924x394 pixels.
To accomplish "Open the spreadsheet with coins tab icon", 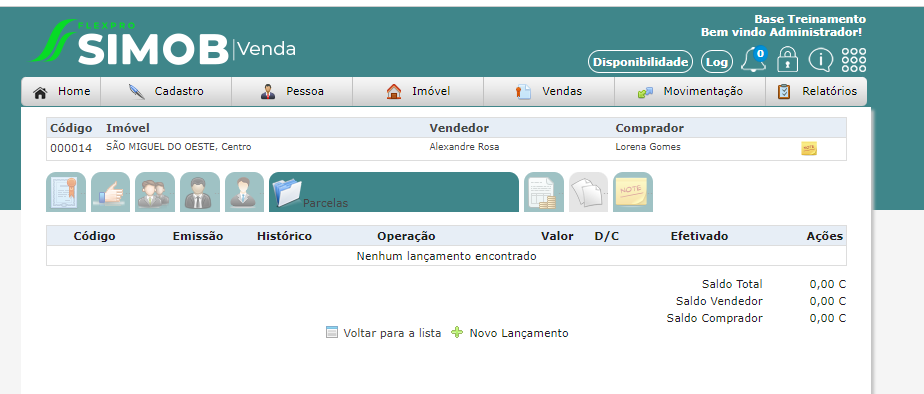I will point(544,192).
